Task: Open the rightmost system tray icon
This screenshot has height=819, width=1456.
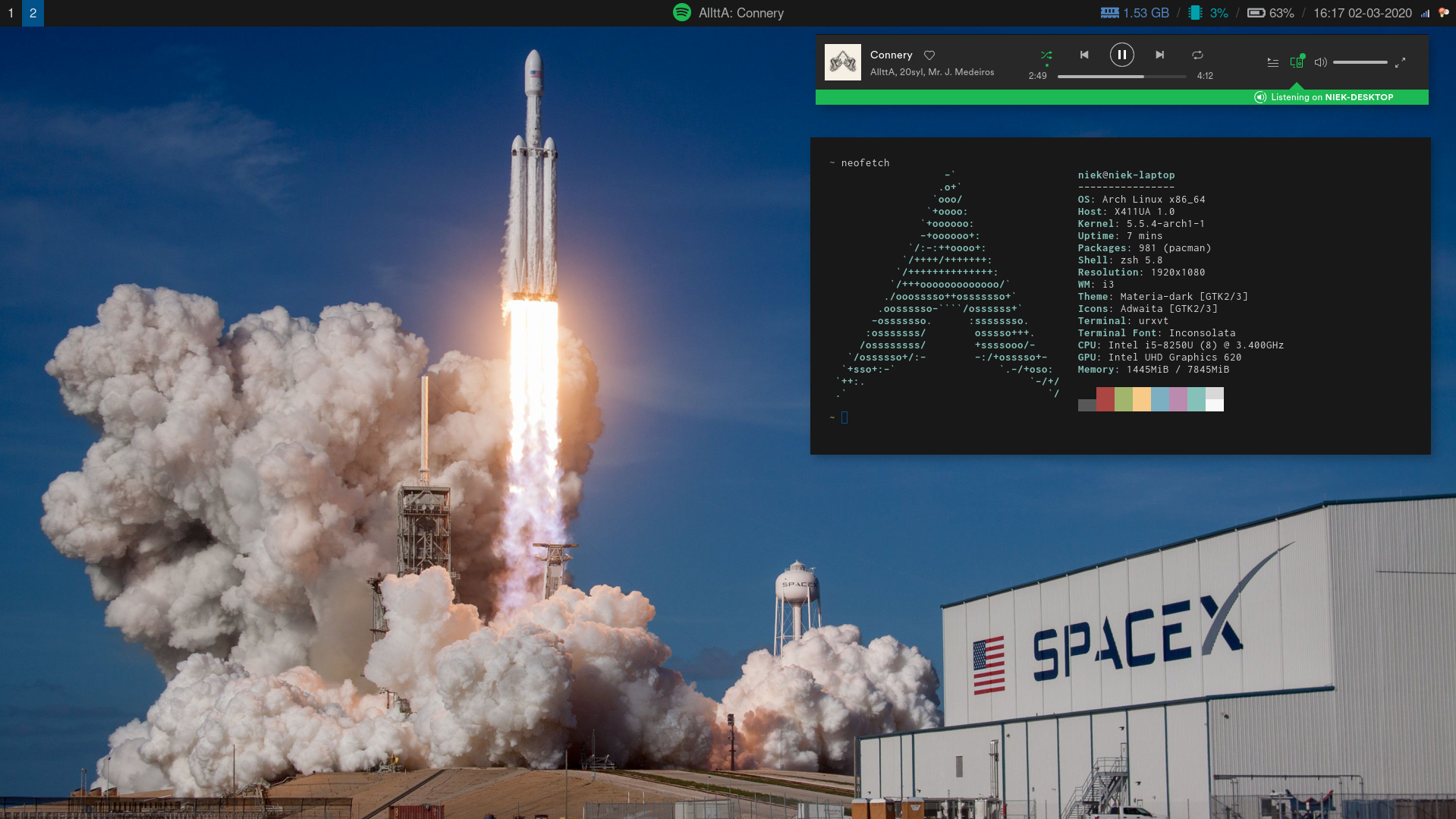Action: 1443,13
